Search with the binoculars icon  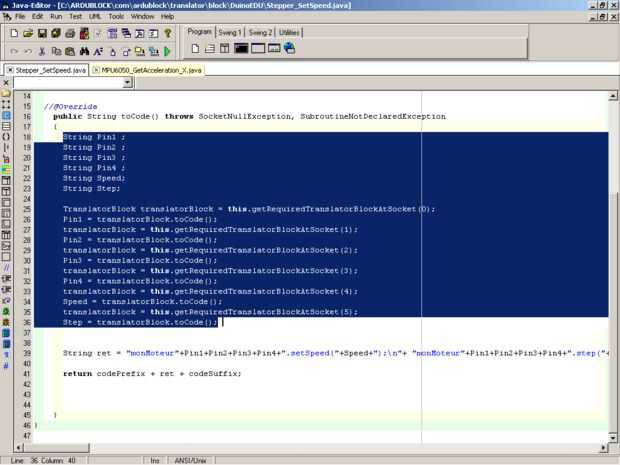84,51
